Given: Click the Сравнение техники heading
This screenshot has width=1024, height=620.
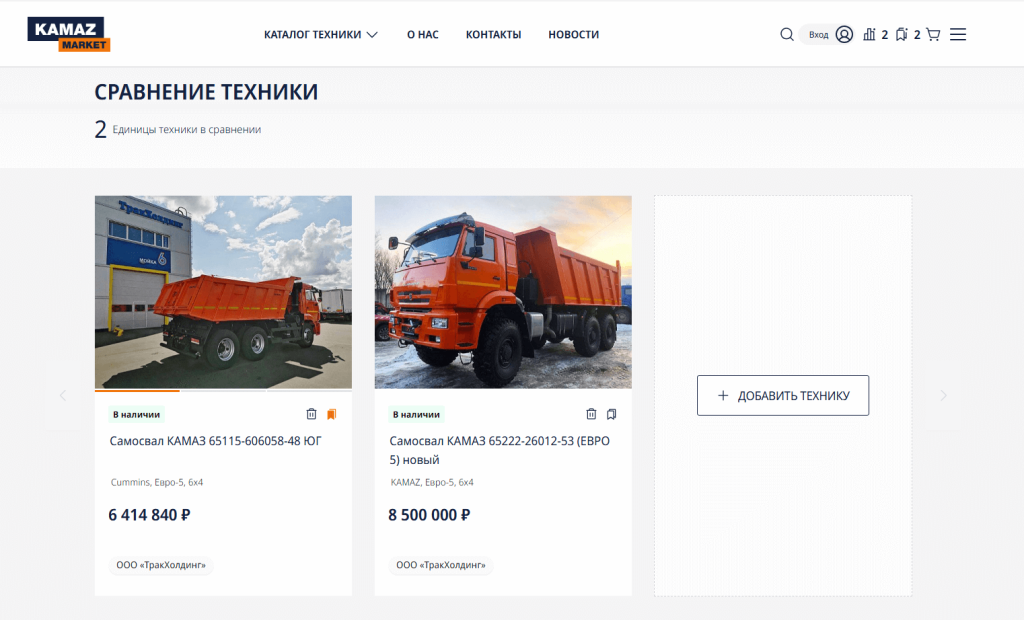Looking at the screenshot, I should (x=206, y=92).
